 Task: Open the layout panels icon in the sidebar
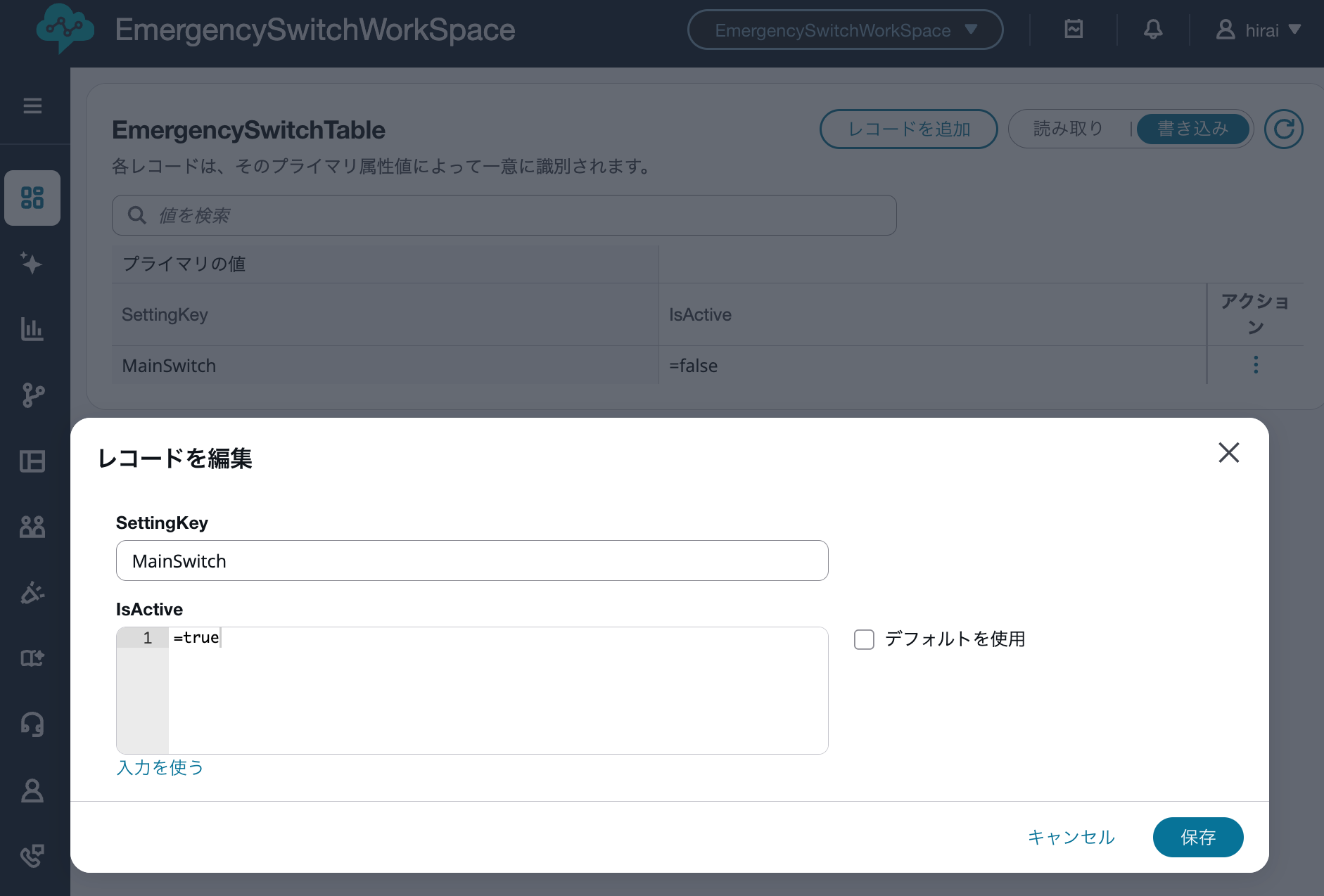32,461
